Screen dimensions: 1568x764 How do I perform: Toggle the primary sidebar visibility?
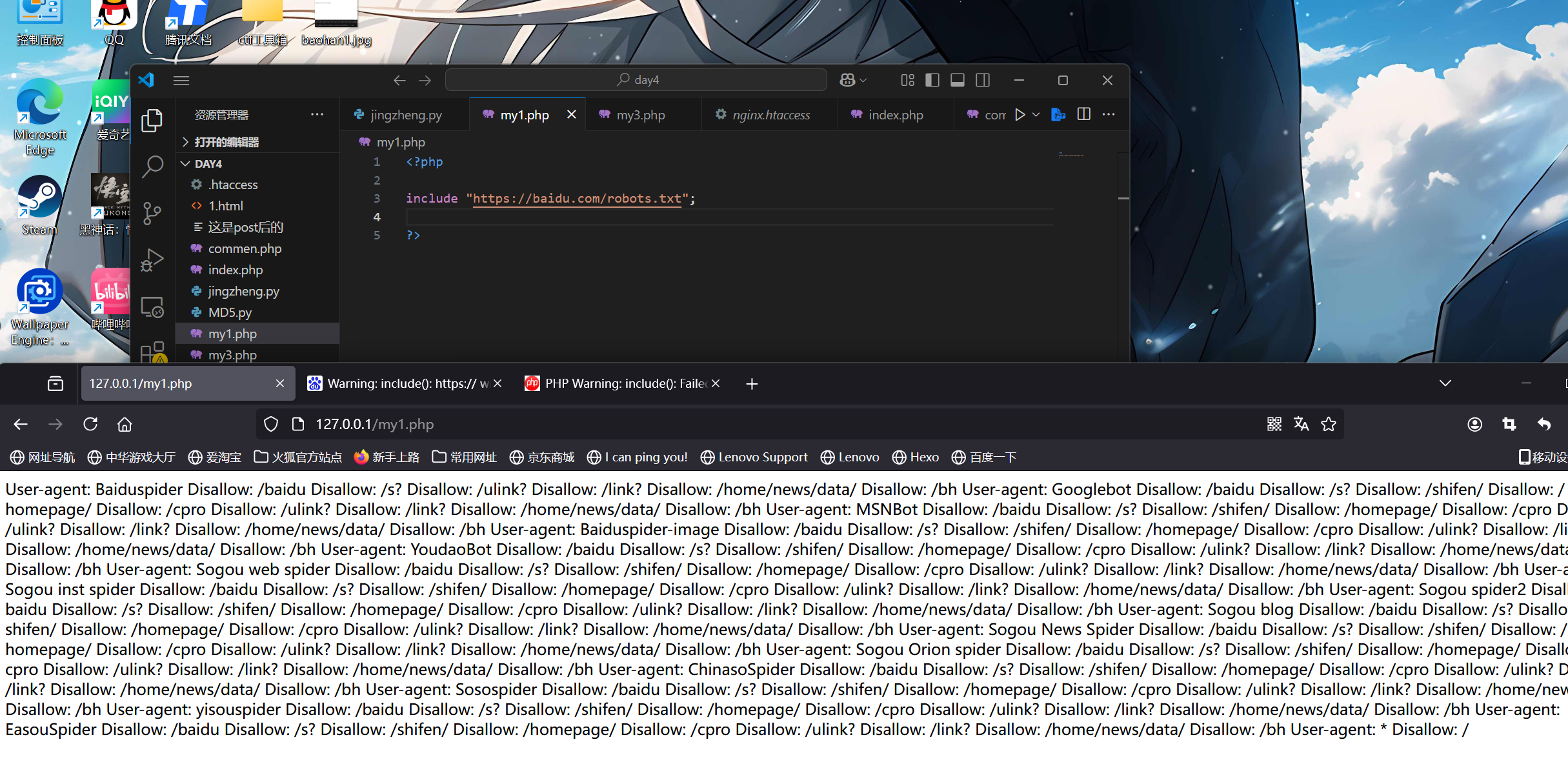[x=932, y=80]
